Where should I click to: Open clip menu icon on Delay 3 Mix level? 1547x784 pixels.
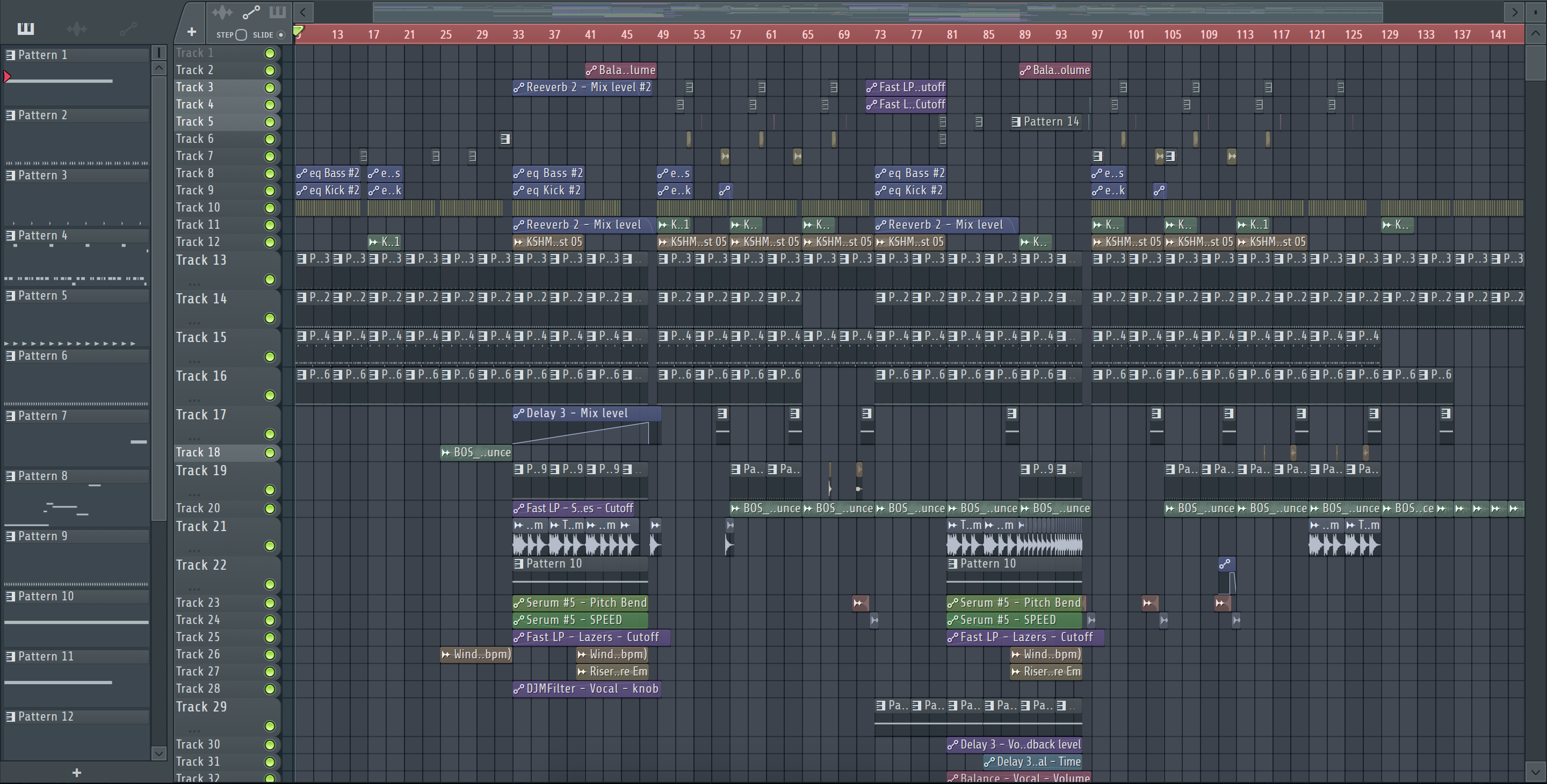[519, 413]
